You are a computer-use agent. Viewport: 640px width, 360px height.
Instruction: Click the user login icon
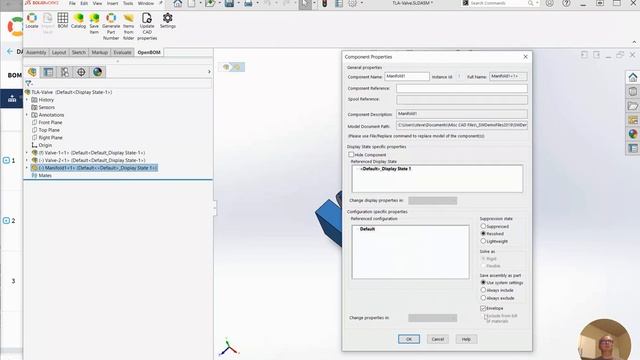[x=550, y=3]
